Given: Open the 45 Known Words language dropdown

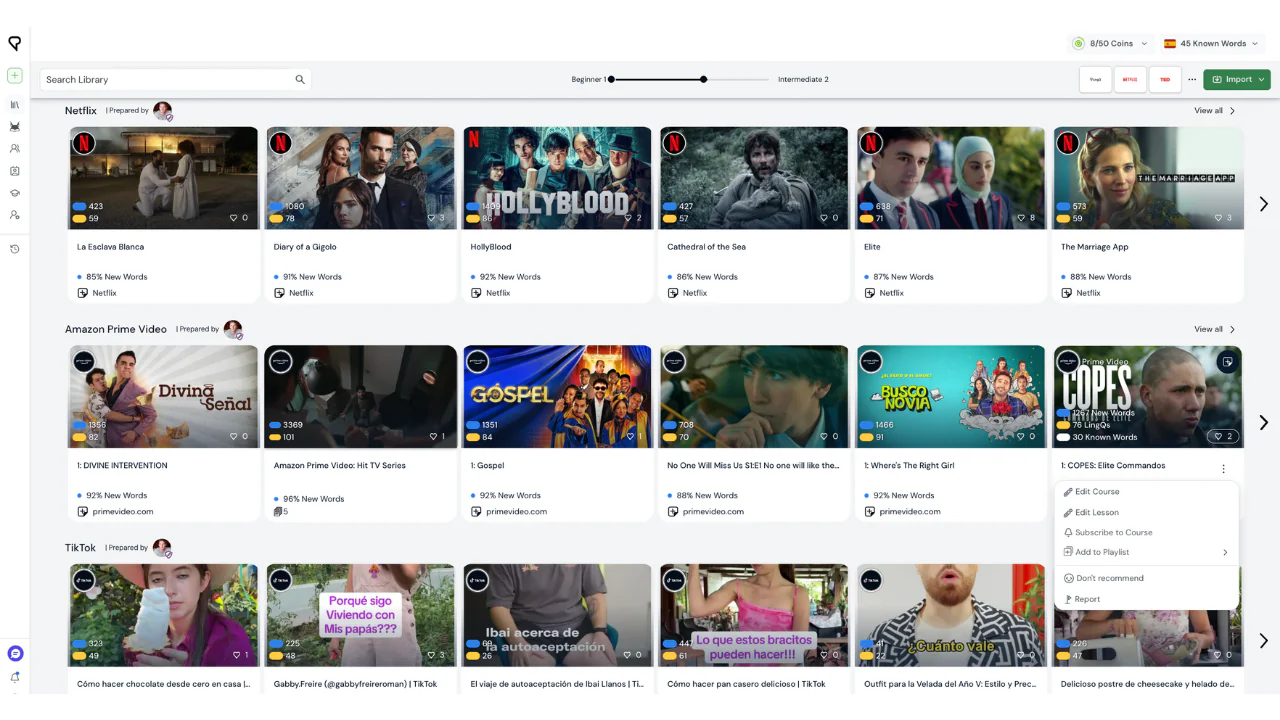Looking at the screenshot, I should click(x=1211, y=44).
